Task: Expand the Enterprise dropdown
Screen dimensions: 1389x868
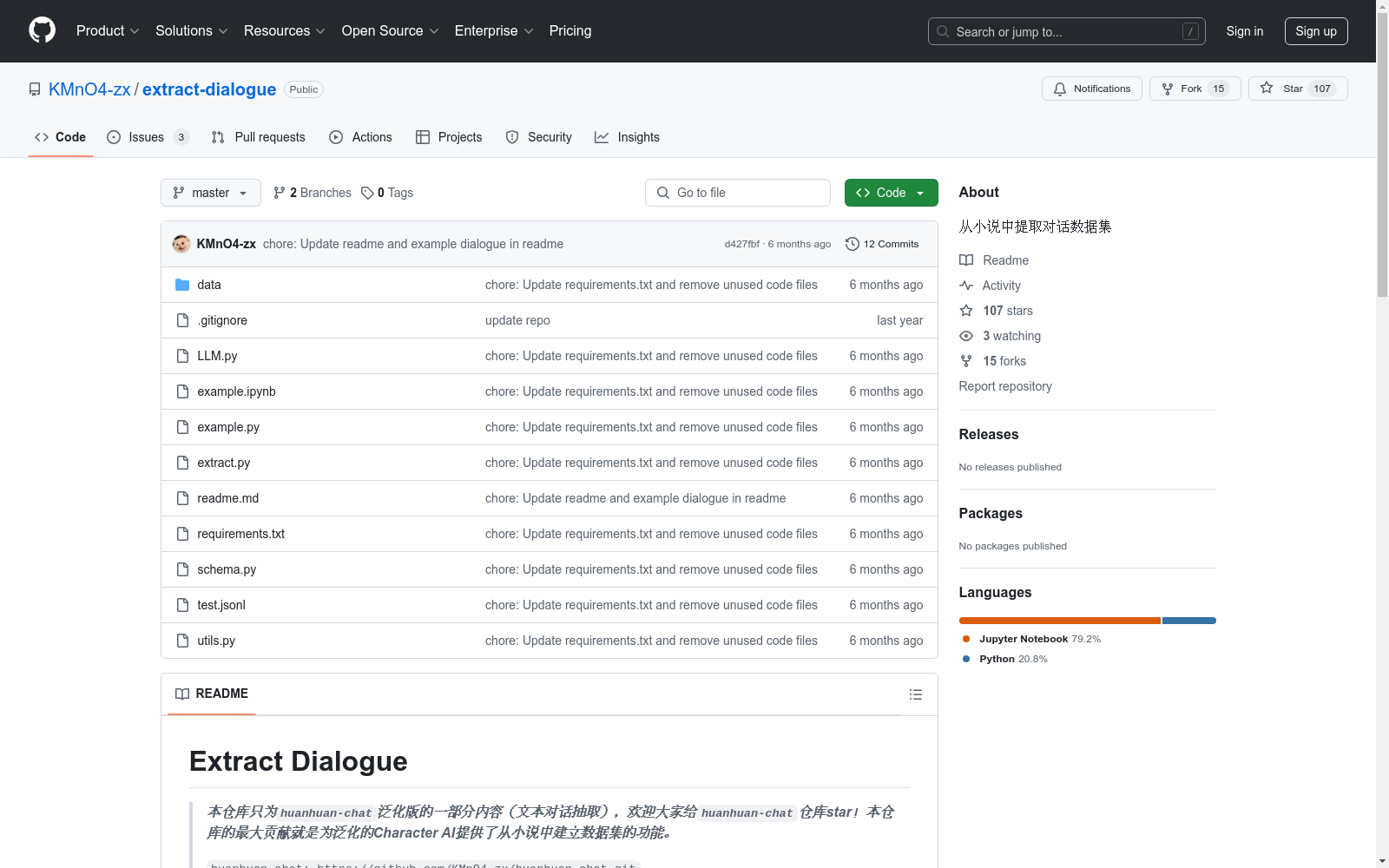Action: [493, 30]
